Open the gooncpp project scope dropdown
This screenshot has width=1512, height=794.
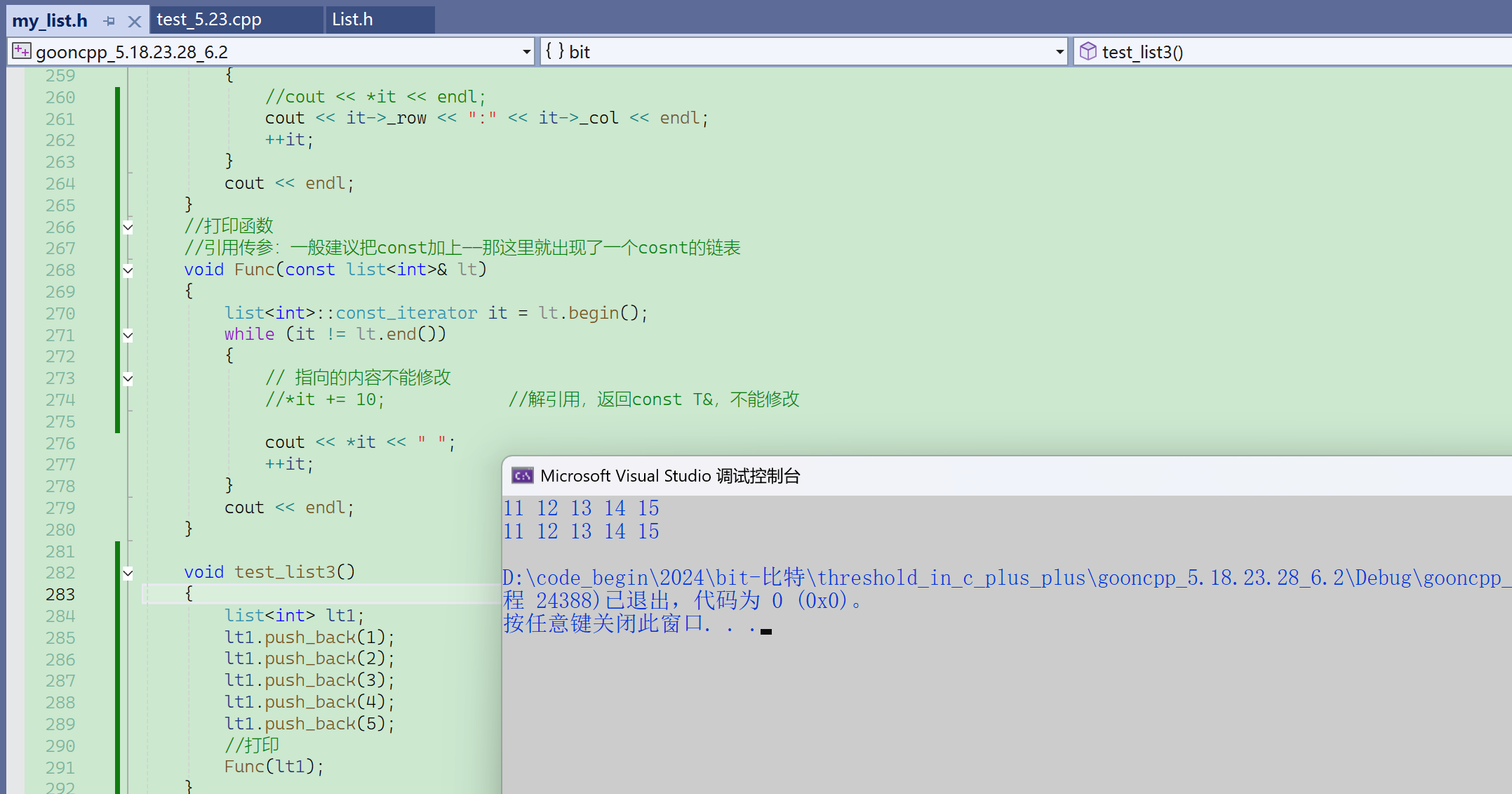(x=526, y=52)
